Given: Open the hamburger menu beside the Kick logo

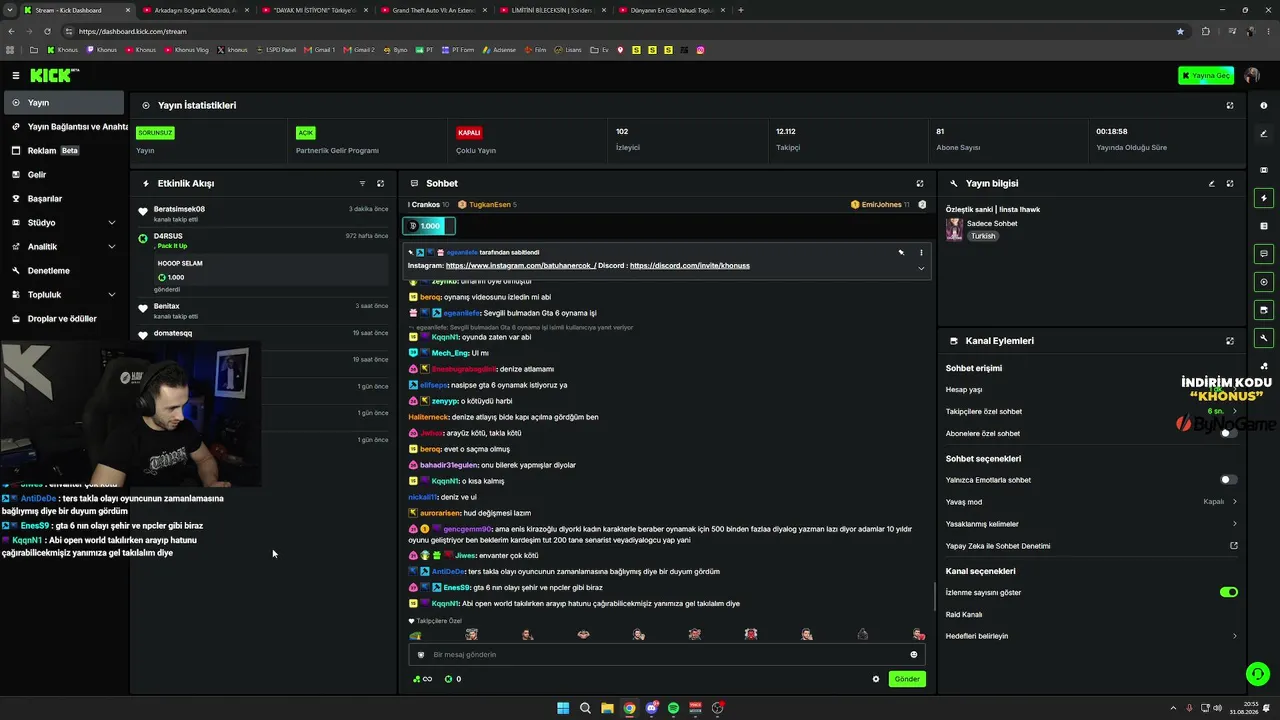Looking at the screenshot, I should point(16,75).
